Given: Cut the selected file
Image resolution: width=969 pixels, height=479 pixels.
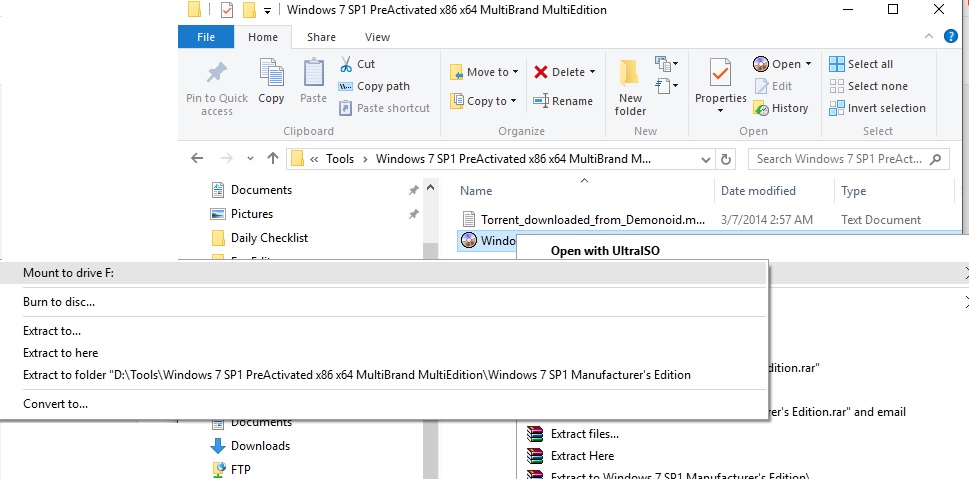Looking at the screenshot, I should pos(357,64).
